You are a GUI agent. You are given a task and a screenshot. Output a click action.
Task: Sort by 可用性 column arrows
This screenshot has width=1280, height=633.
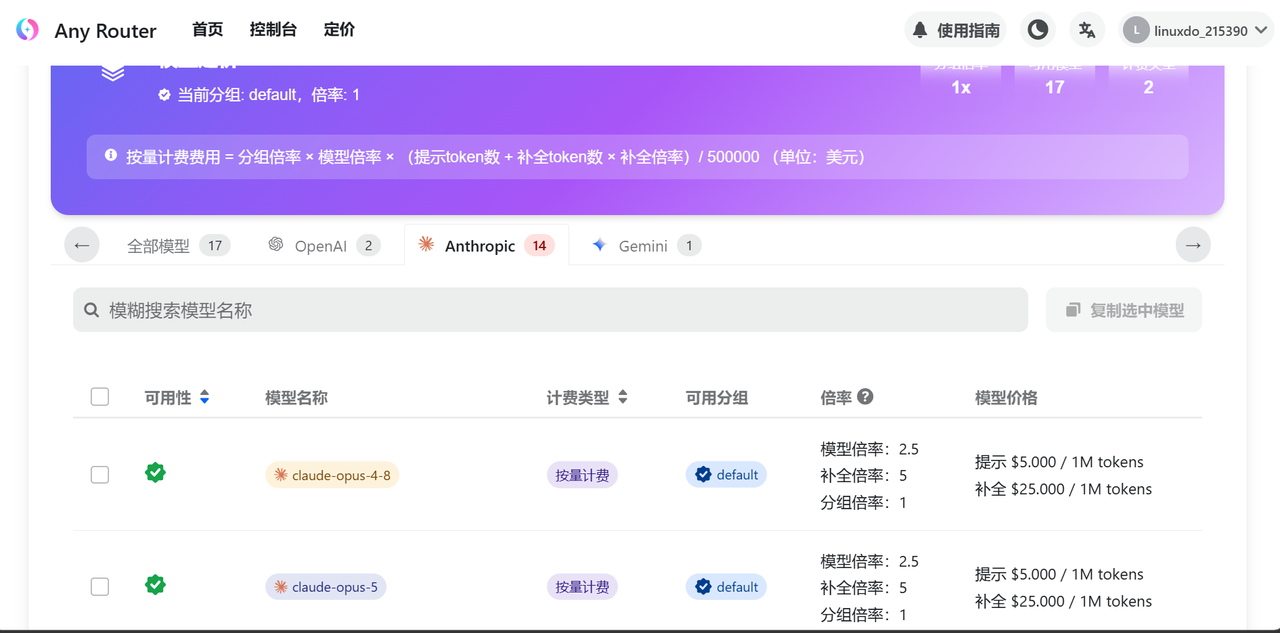[x=205, y=397]
